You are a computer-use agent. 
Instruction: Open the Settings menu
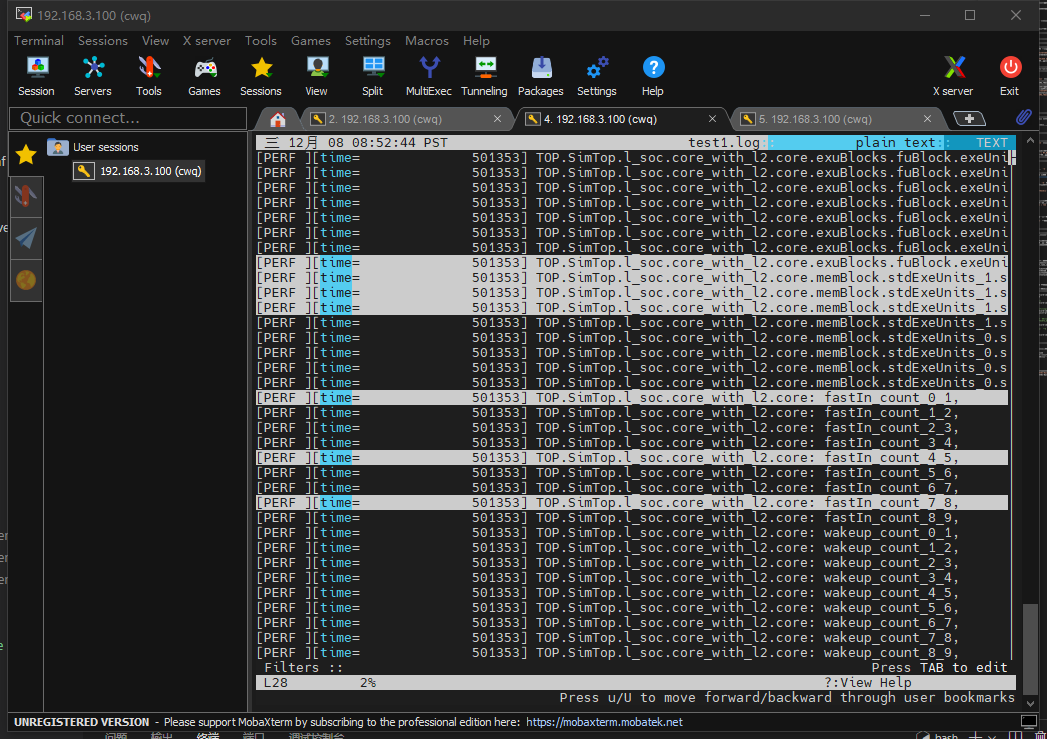pos(368,41)
